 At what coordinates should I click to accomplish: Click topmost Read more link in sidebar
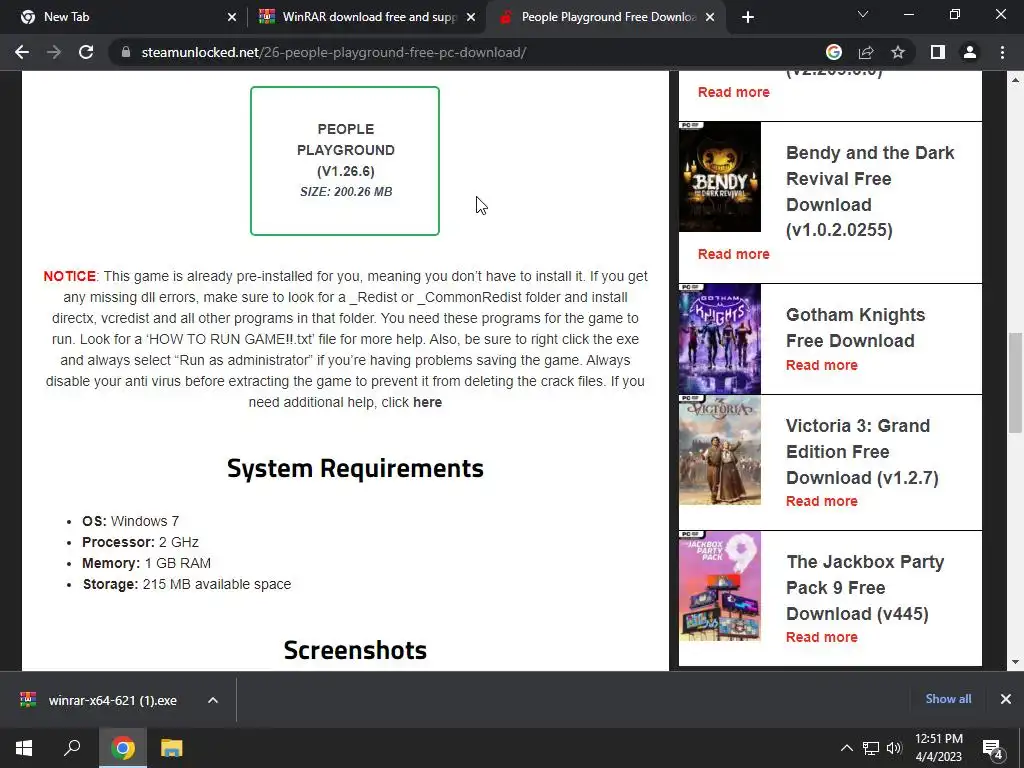(733, 92)
